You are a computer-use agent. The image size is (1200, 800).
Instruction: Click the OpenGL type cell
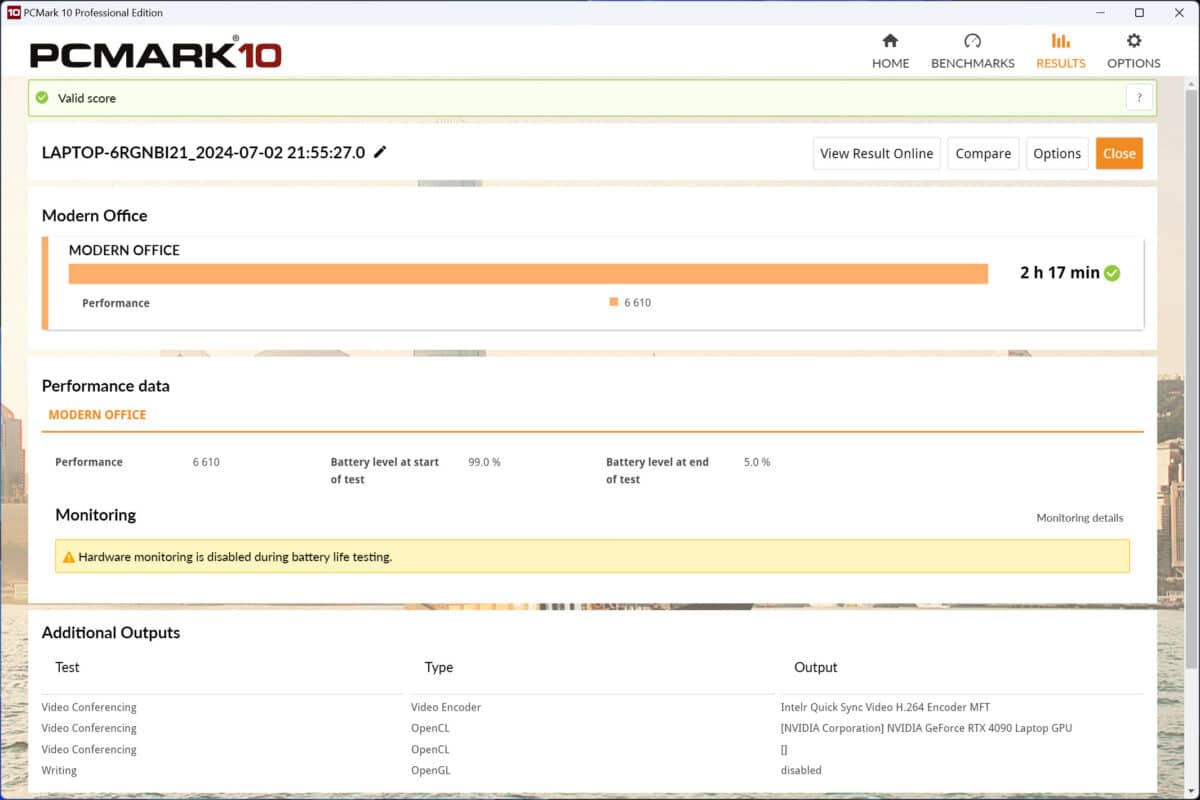(x=431, y=770)
